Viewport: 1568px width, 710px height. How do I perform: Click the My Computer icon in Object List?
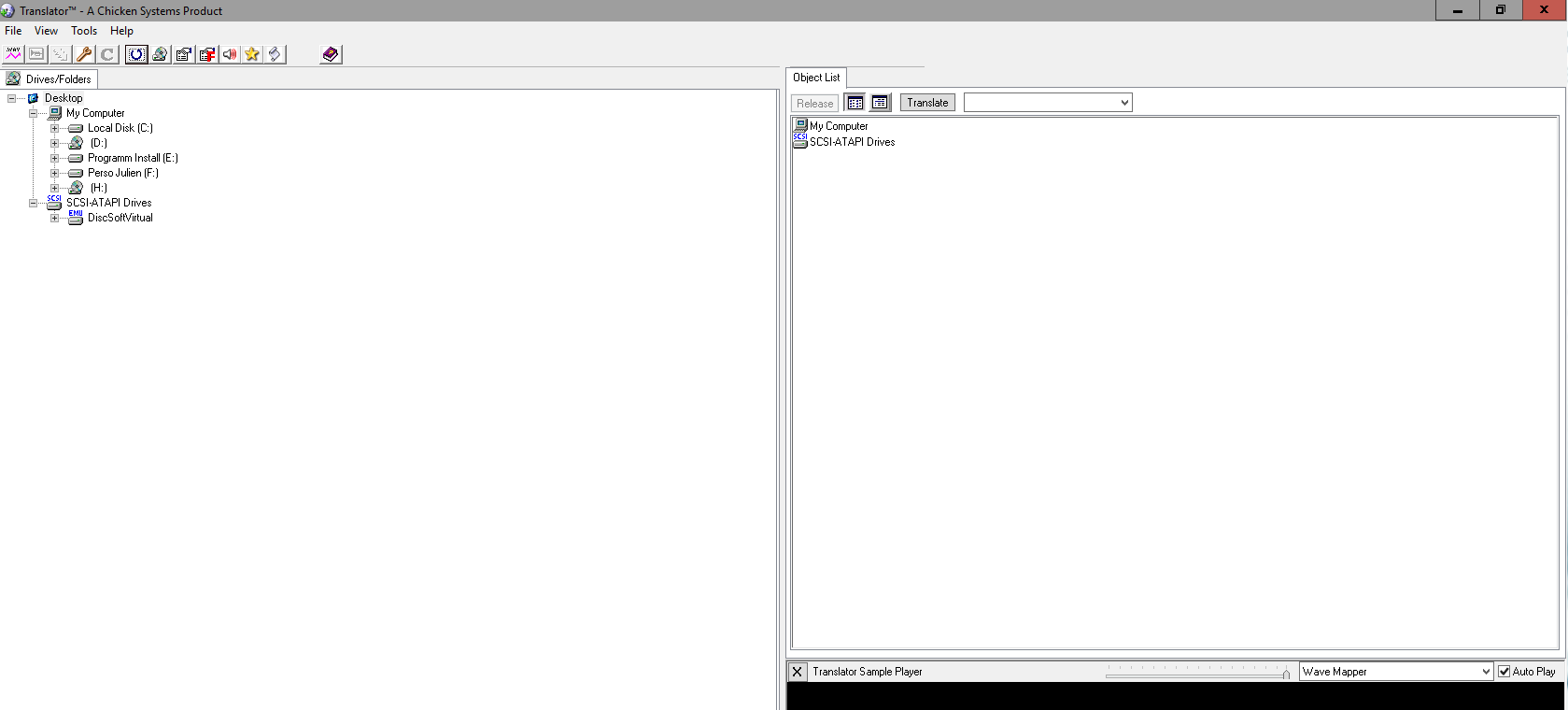click(x=800, y=125)
